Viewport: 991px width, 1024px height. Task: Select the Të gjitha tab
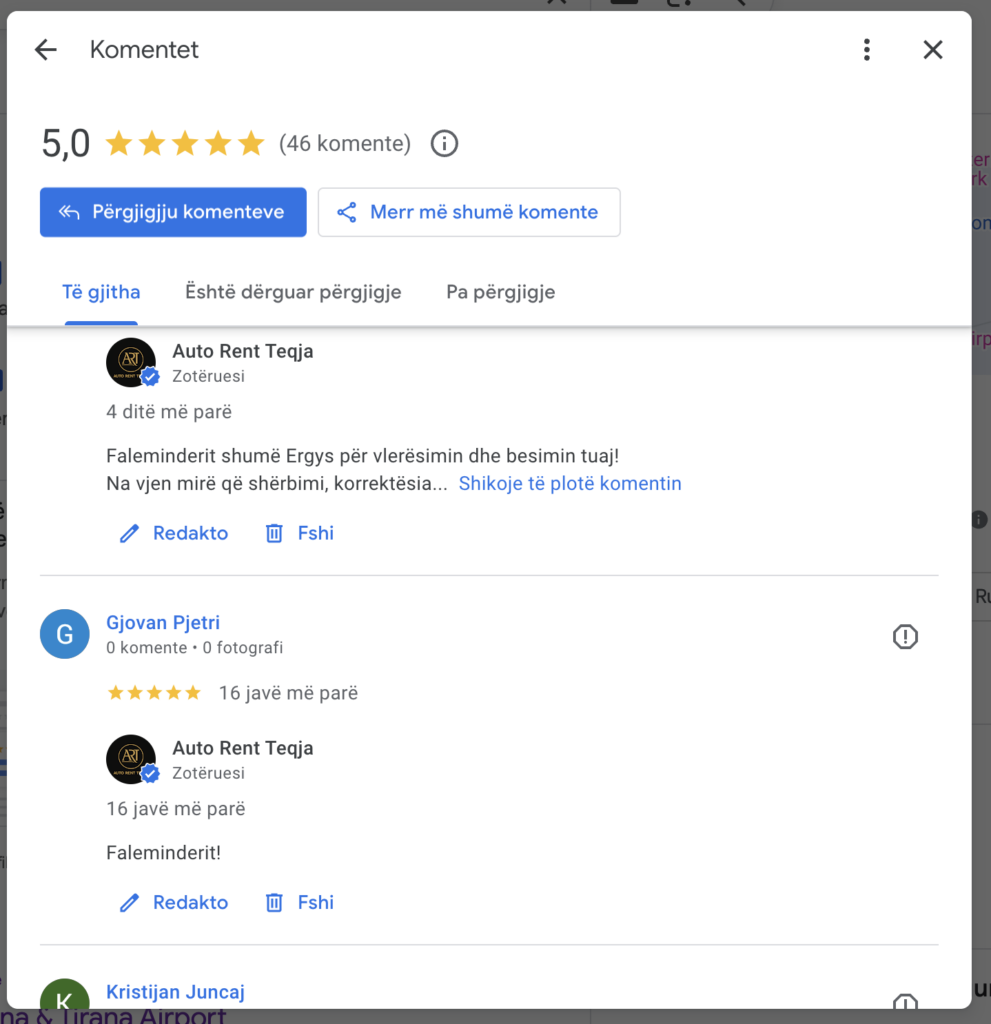click(101, 293)
